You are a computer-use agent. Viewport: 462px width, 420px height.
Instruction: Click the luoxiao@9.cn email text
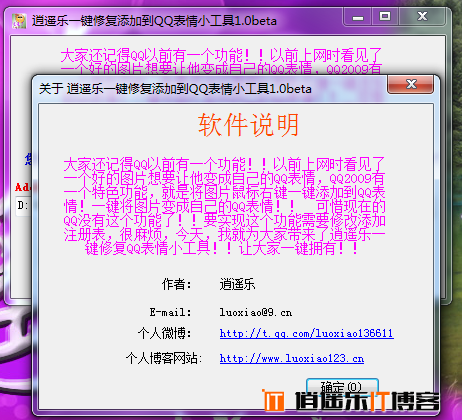tap(256, 313)
